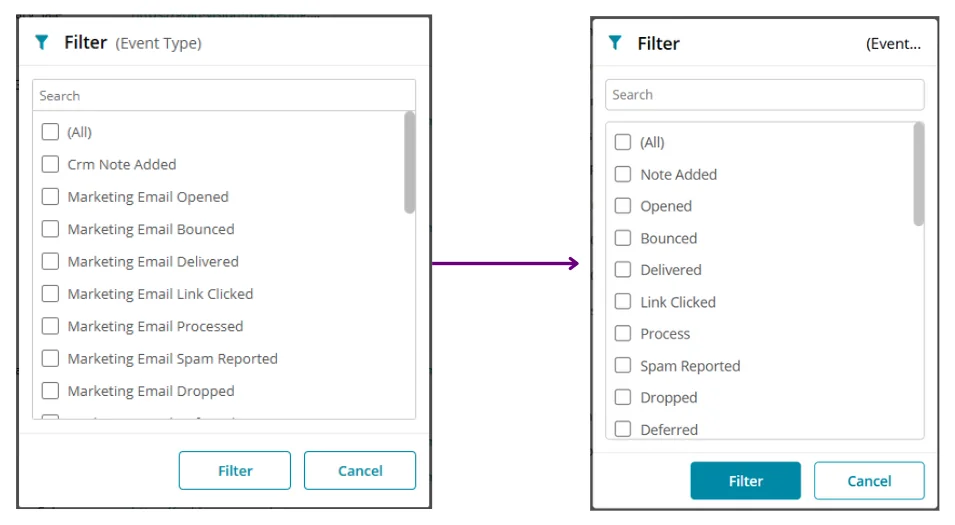
Task: Click the left list's vertical scrollbar thumb
Action: (410, 162)
